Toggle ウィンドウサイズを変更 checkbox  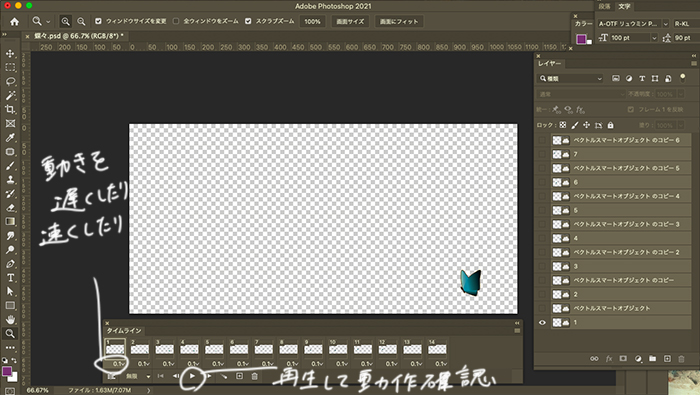point(98,21)
